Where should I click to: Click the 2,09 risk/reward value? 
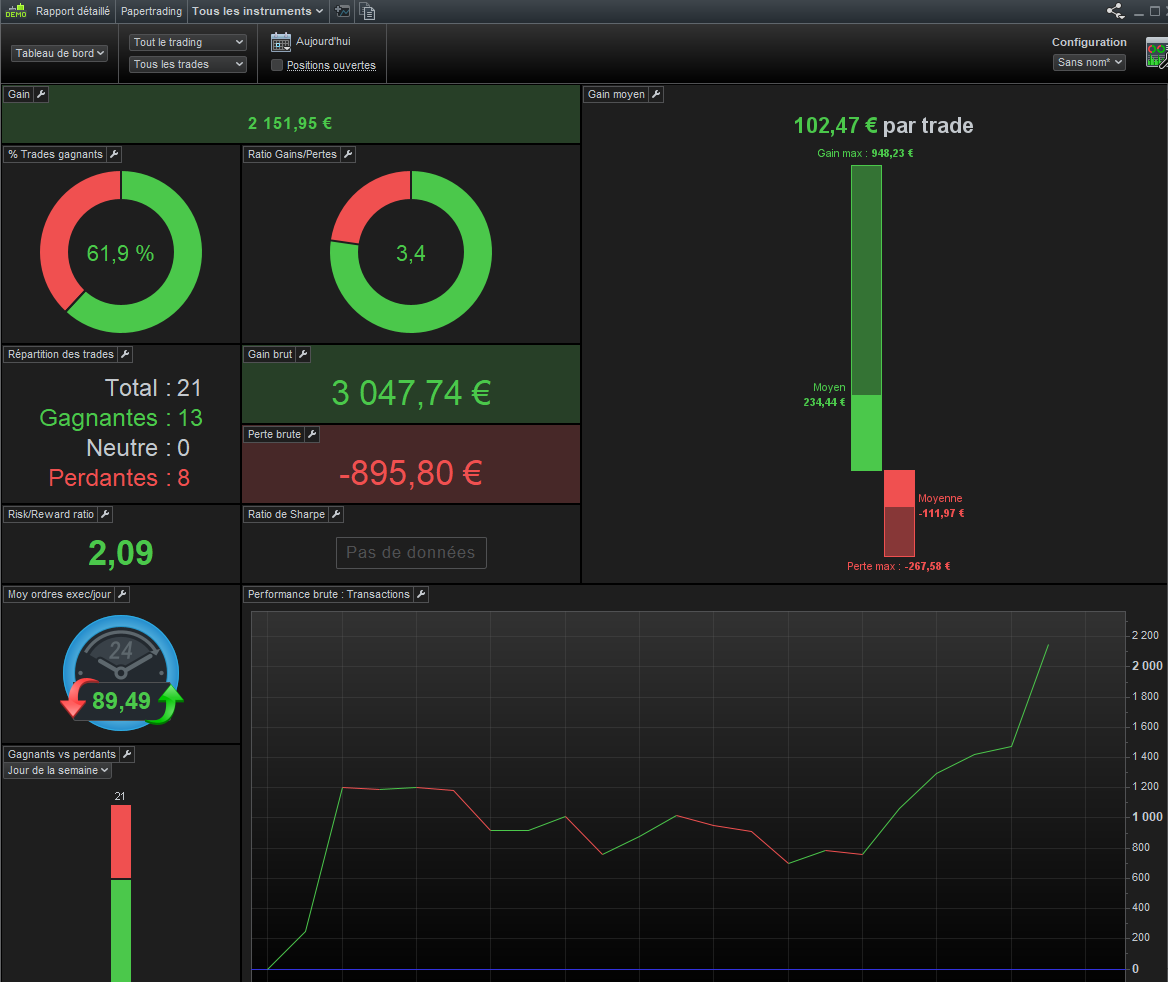121,553
